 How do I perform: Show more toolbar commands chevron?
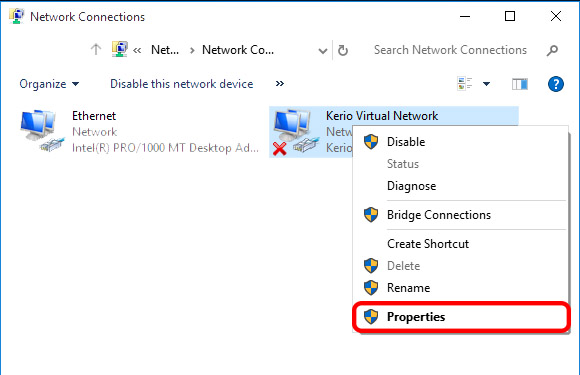(x=280, y=84)
